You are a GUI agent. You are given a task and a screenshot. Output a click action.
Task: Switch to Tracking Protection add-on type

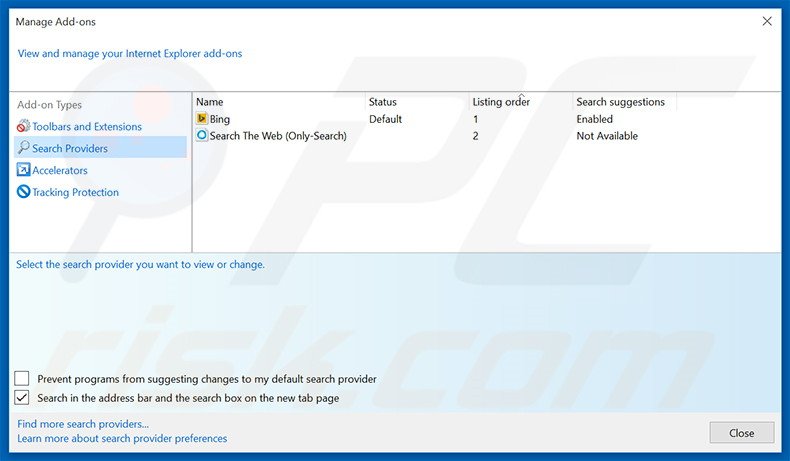point(76,192)
